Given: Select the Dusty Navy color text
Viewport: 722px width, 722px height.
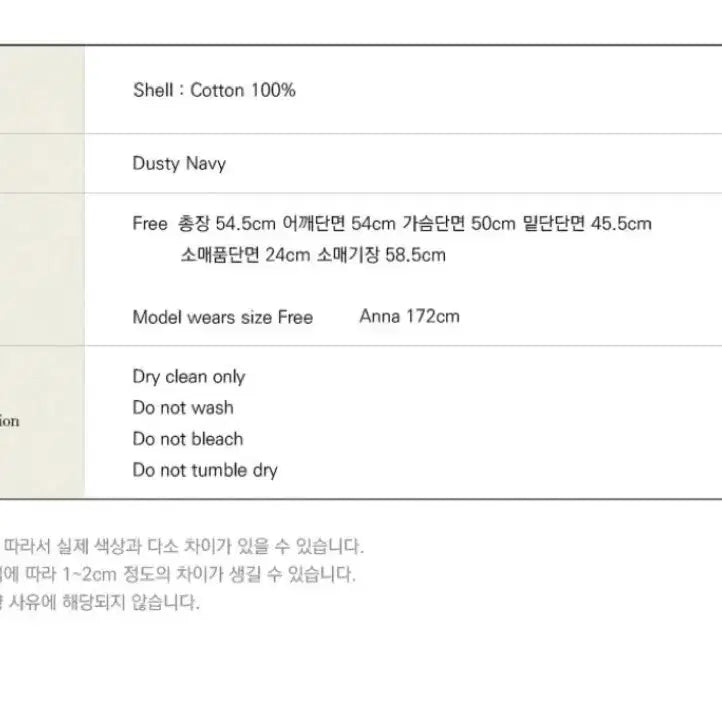Looking at the screenshot, I should pos(179,164).
